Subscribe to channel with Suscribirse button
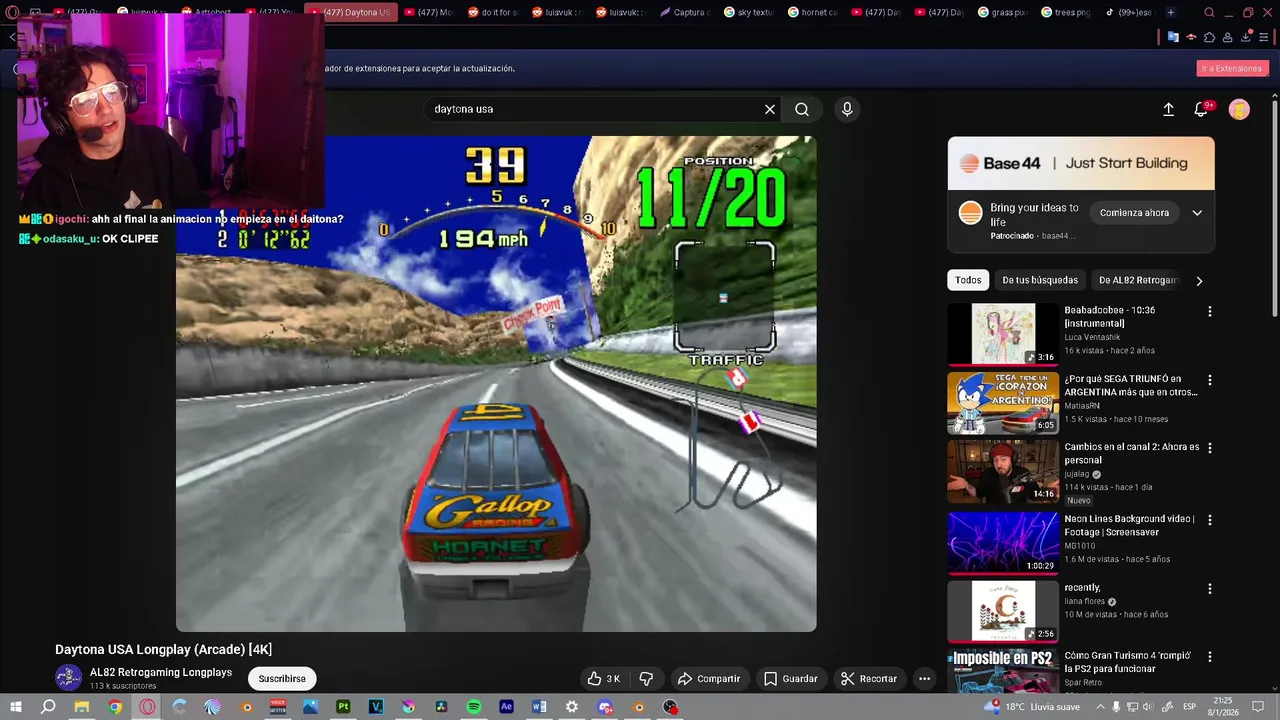This screenshot has height=720, width=1280. [282, 678]
